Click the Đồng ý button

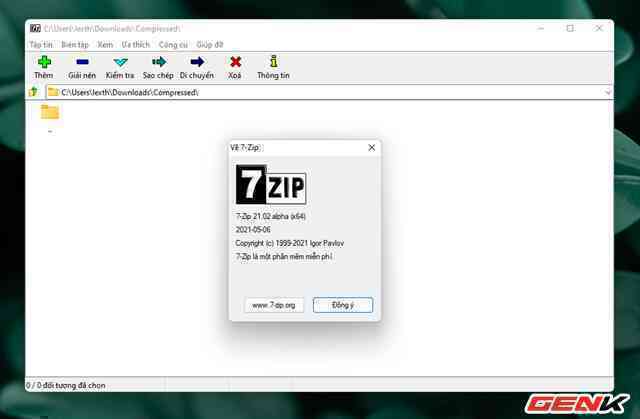pyautogui.click(x=343, y=305)
